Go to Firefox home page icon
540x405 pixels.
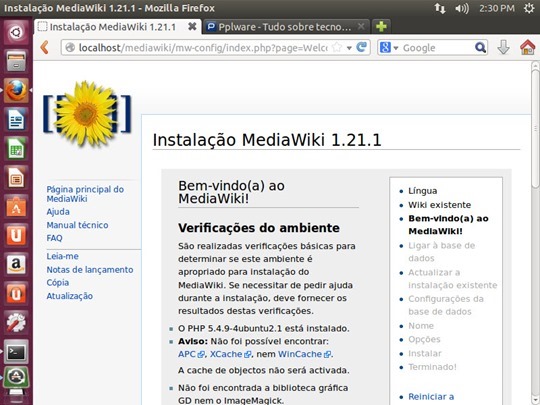(x=527, y=47)
